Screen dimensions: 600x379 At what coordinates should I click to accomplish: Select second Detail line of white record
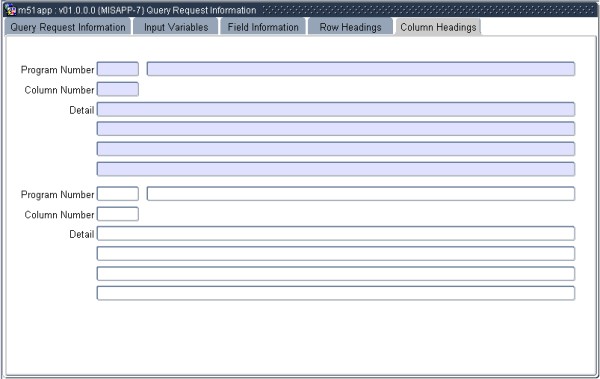tap(336, 253)
